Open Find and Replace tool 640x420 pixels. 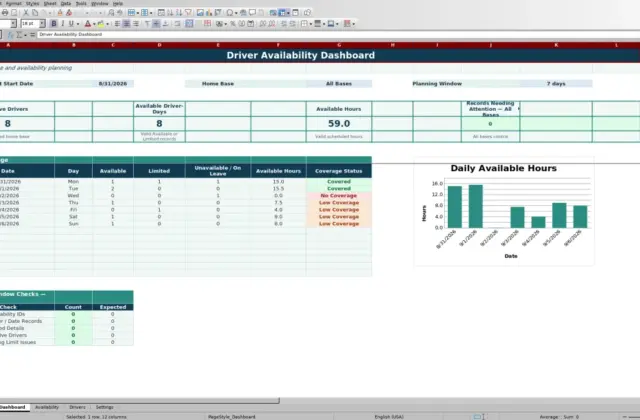click(x=111, y=13)
